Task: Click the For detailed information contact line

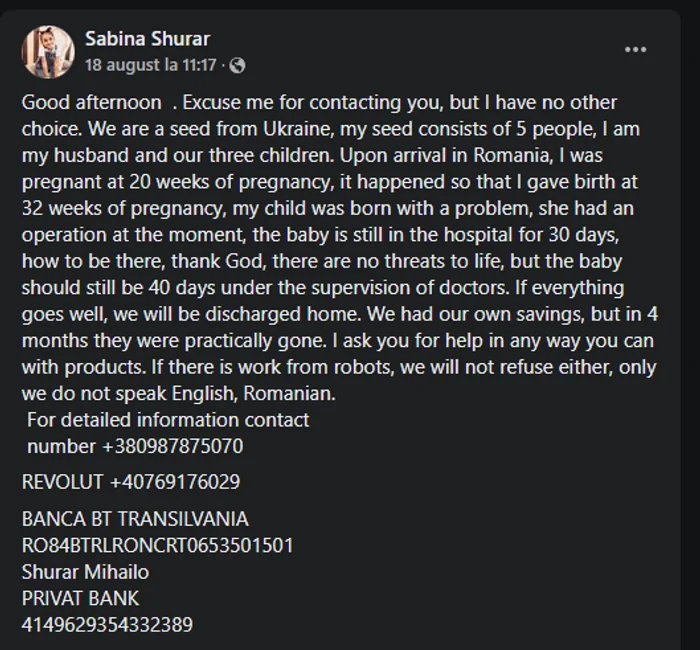Action: click(168, 420)
